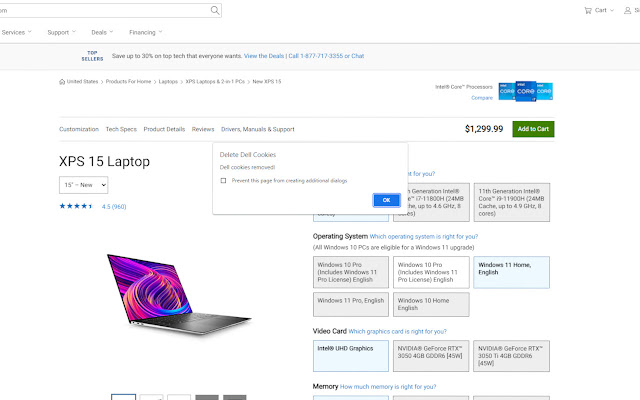Click Which operating system is right link
This screenshot has height=400, width=640.
click(x=424, y=236)
